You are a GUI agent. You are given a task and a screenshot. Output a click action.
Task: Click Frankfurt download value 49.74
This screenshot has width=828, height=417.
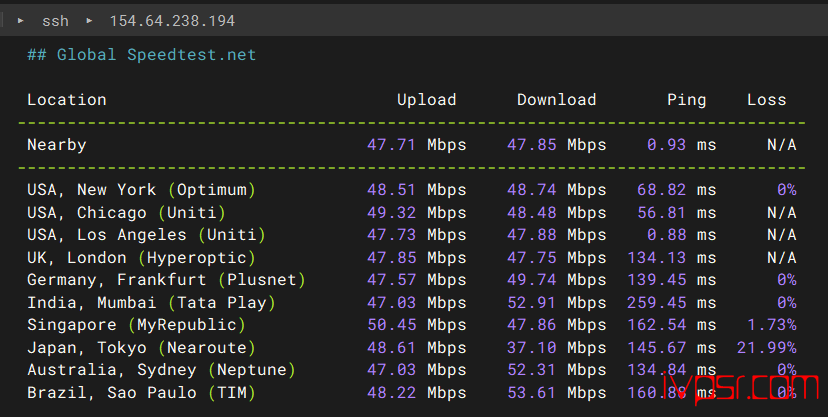point(532,280)
